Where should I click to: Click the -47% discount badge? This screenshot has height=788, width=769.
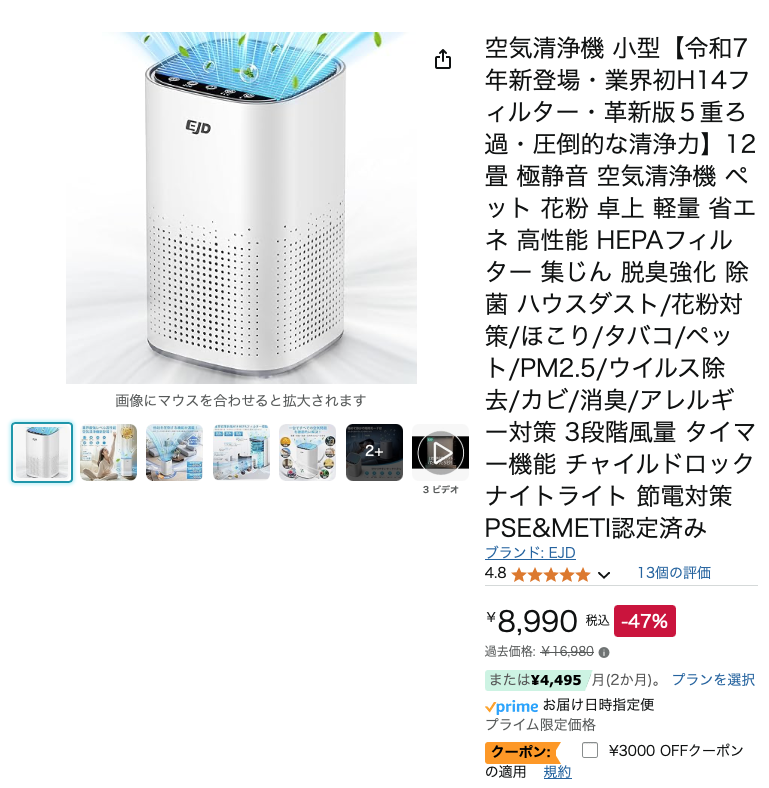645,621
